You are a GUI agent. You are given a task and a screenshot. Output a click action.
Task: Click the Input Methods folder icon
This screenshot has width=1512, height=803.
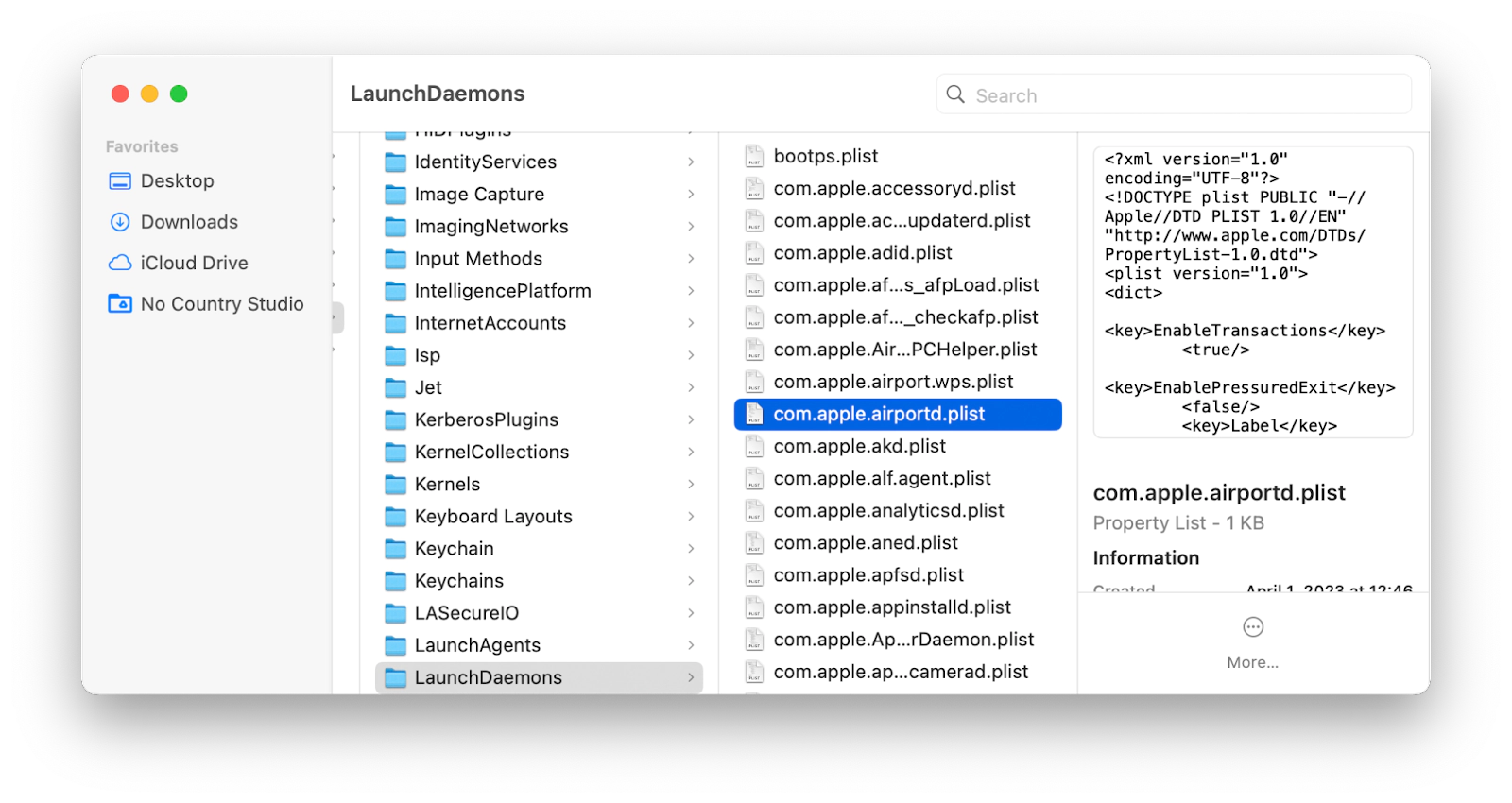tap(396, 259)
